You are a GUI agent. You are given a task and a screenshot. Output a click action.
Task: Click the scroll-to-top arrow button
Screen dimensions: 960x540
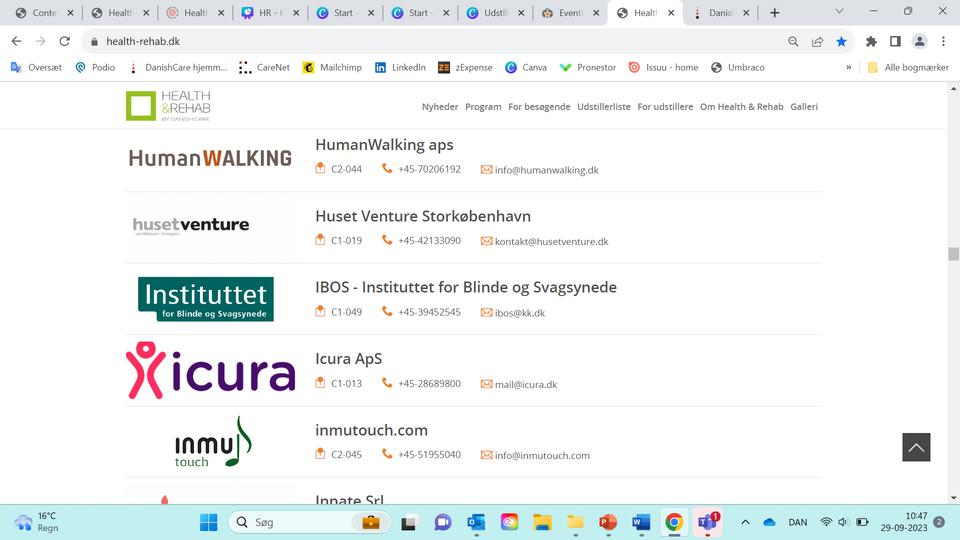916,447
